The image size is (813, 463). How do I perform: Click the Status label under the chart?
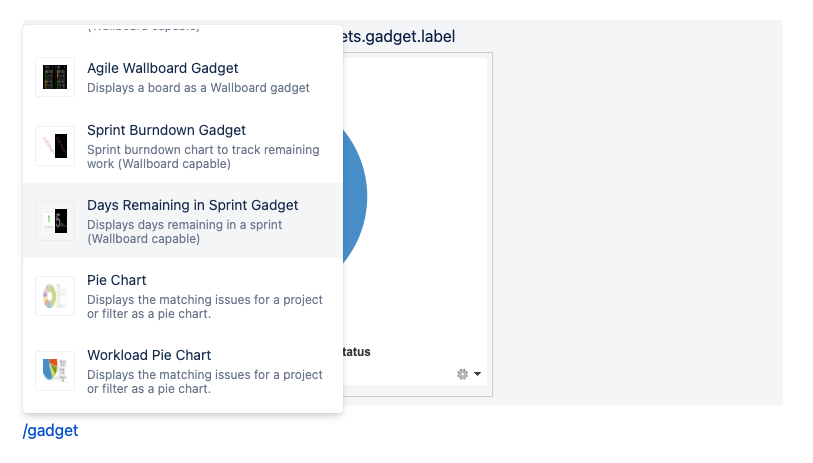coord(356,352)
